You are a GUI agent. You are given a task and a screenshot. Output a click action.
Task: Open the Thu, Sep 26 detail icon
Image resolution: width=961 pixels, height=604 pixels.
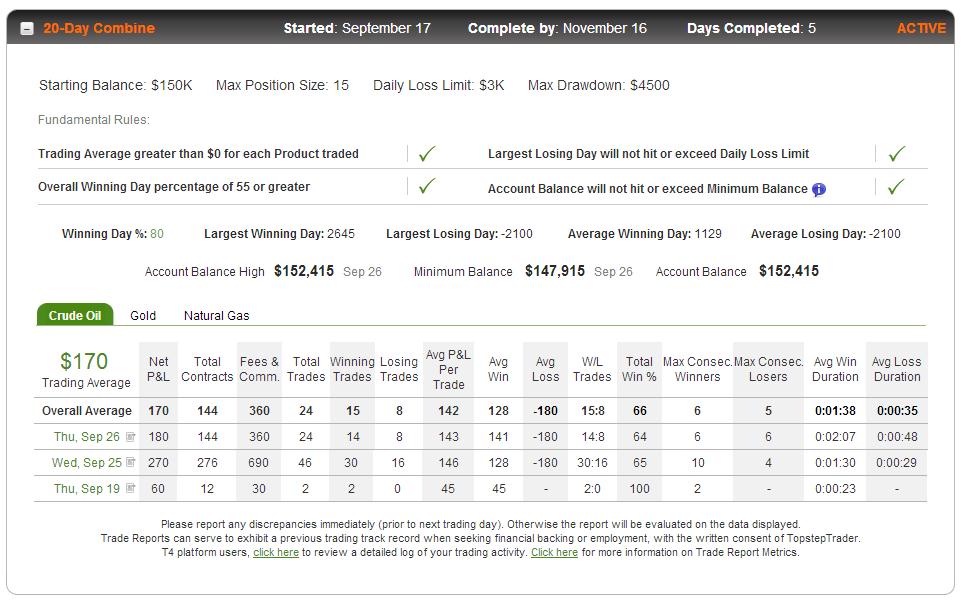click(130, 437)
